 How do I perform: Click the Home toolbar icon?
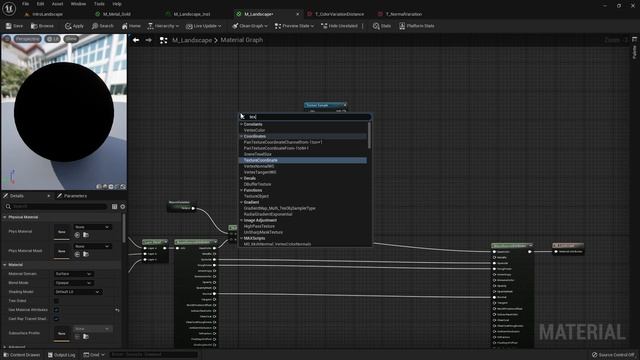click(124, 26)
